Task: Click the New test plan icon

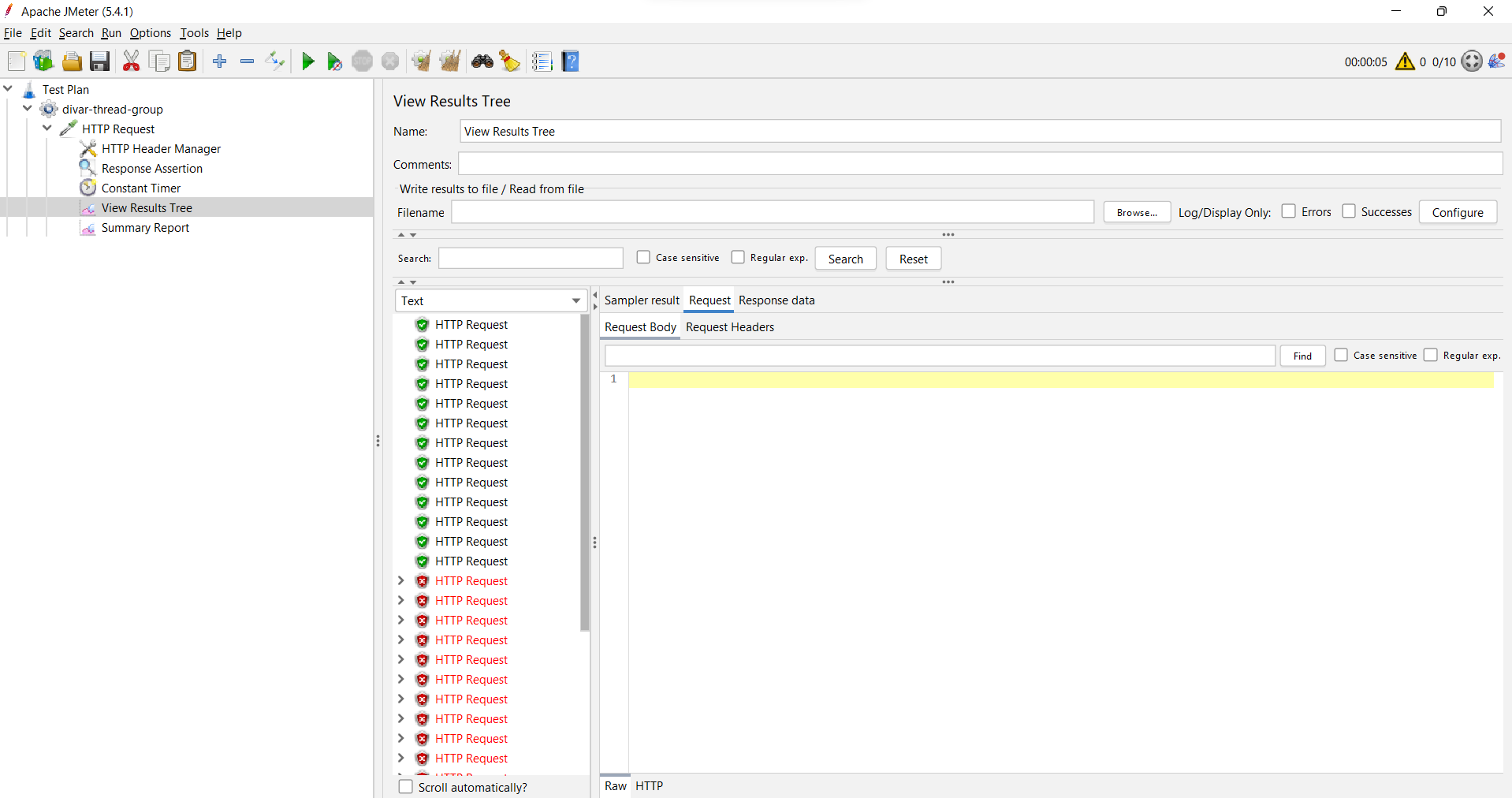Action: pyautogui.click(x=17, y=62)
